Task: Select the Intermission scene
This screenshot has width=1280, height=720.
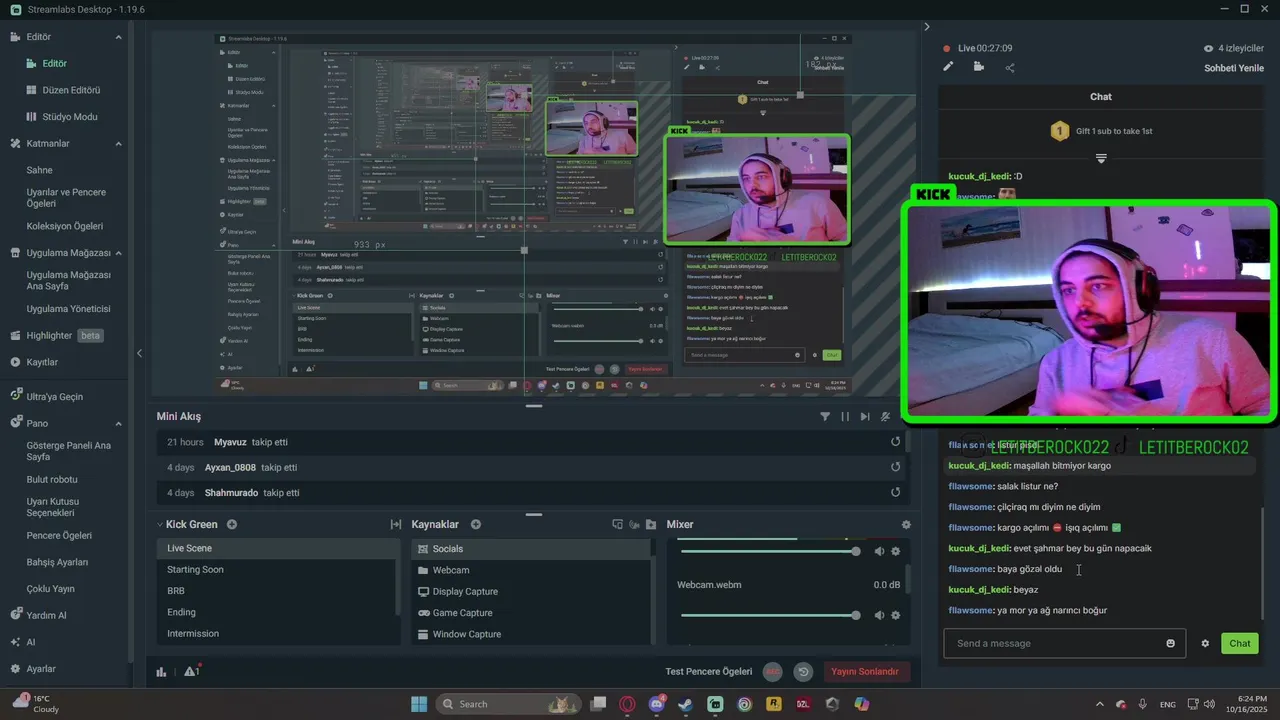Action: (x=277, y=633)
